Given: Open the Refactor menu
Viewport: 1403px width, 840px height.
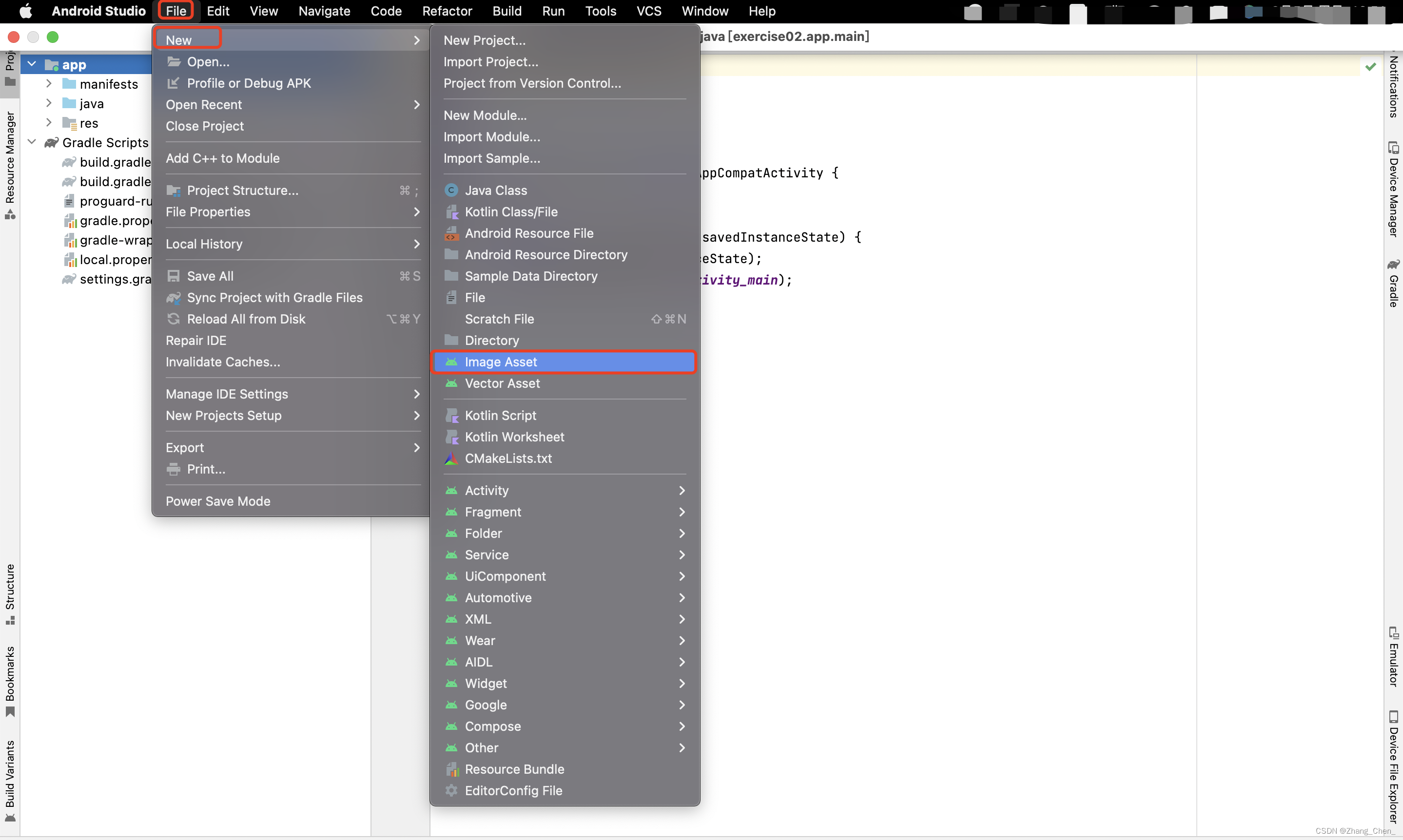Looking at the screenshot, I should click(448, 11).
